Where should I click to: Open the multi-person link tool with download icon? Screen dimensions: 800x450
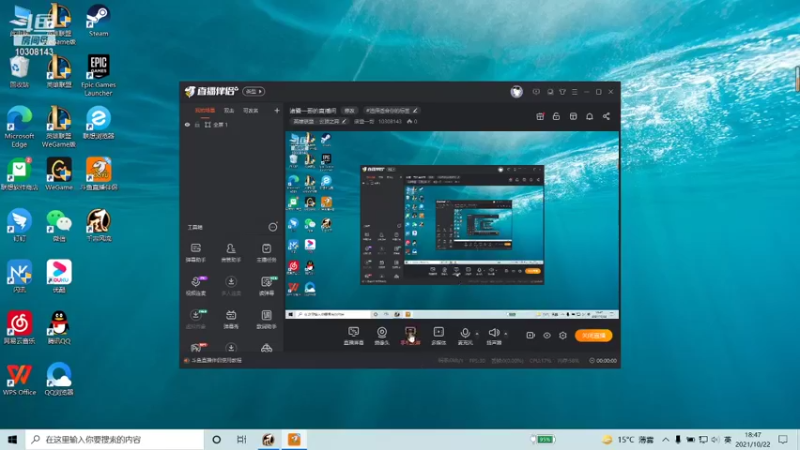[231, 286]
